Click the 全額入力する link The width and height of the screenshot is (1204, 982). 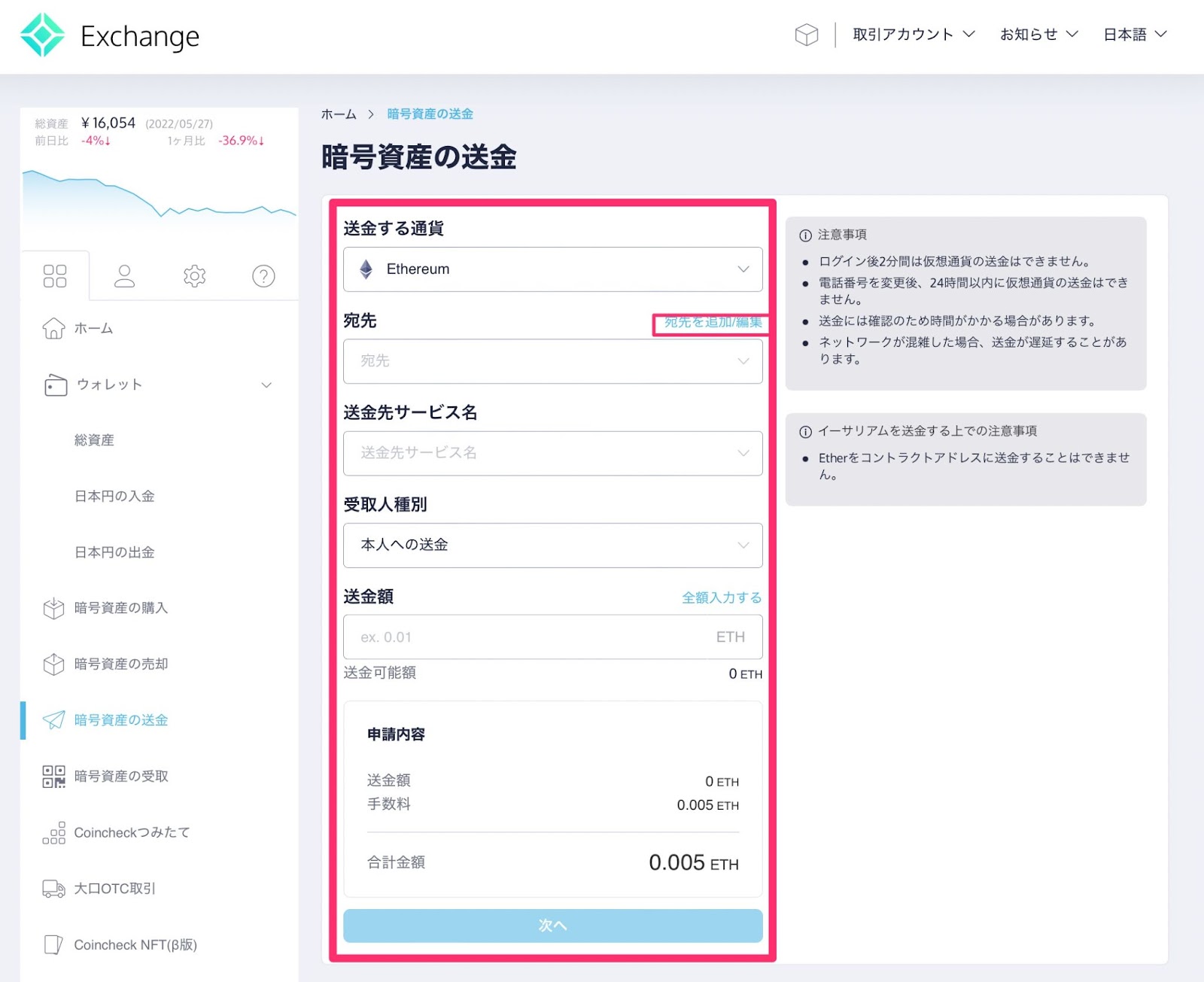722,598
